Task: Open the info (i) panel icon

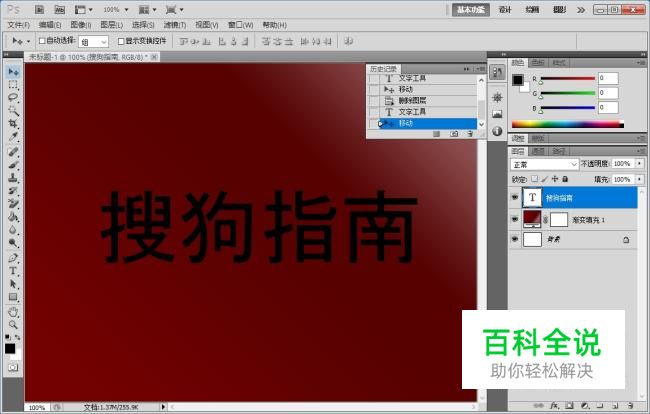Action: pyautogui.click(x=497, y=131)
